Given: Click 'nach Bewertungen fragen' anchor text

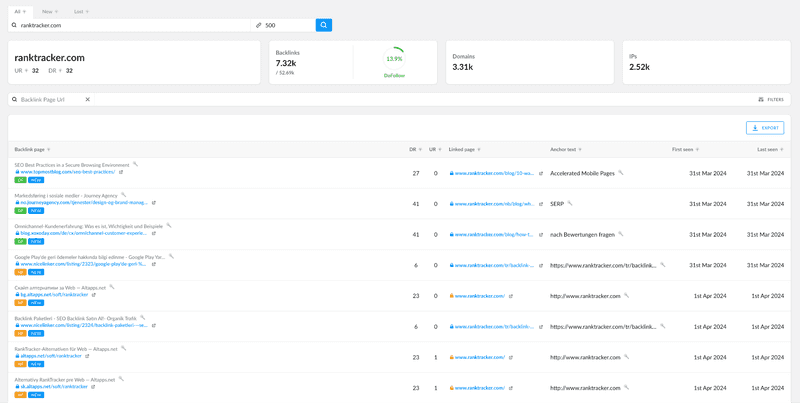Looking at the screenshot, I should point(582,235).
